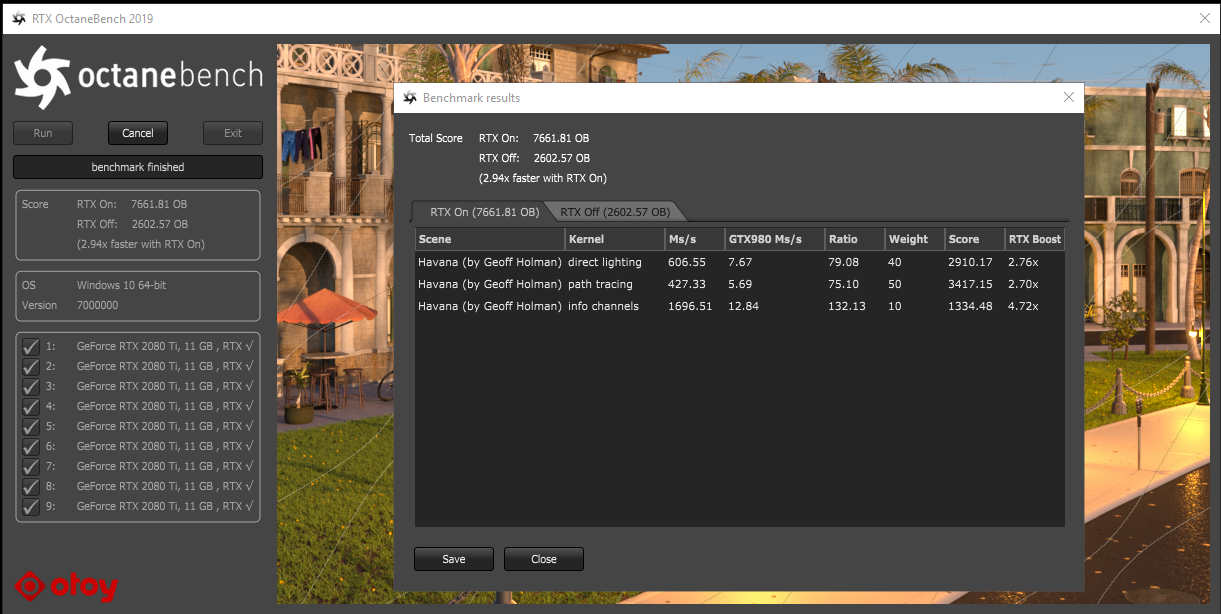Click the Close button in results dialog
This screenshot has height=614, width=1221.
544,559
